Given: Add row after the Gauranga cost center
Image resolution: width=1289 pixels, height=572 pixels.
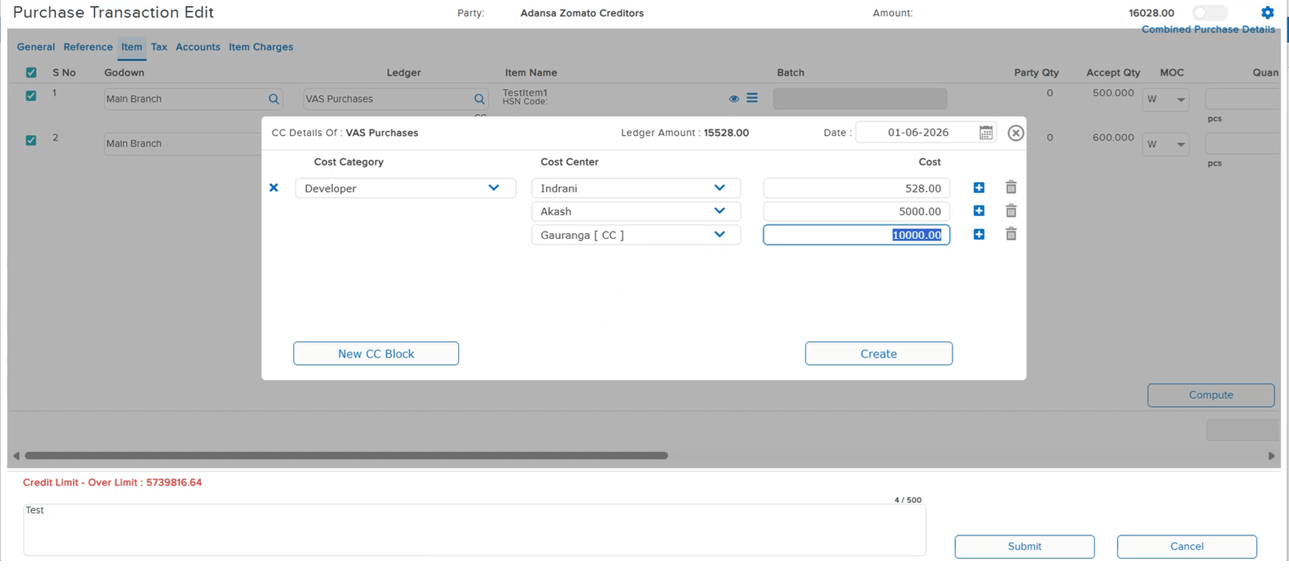Looking at the screenshot, I should click(x=979, y=234).
